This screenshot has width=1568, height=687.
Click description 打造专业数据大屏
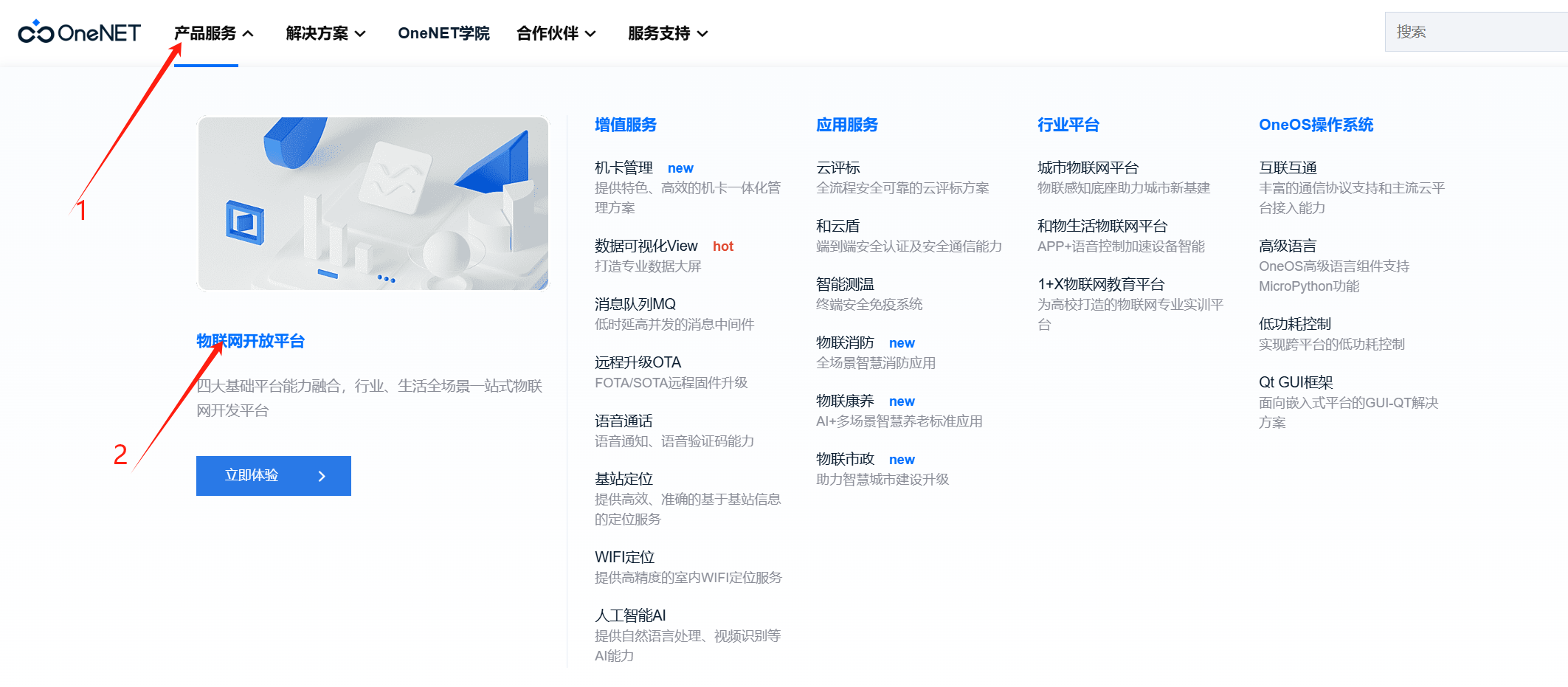point(648,266)
